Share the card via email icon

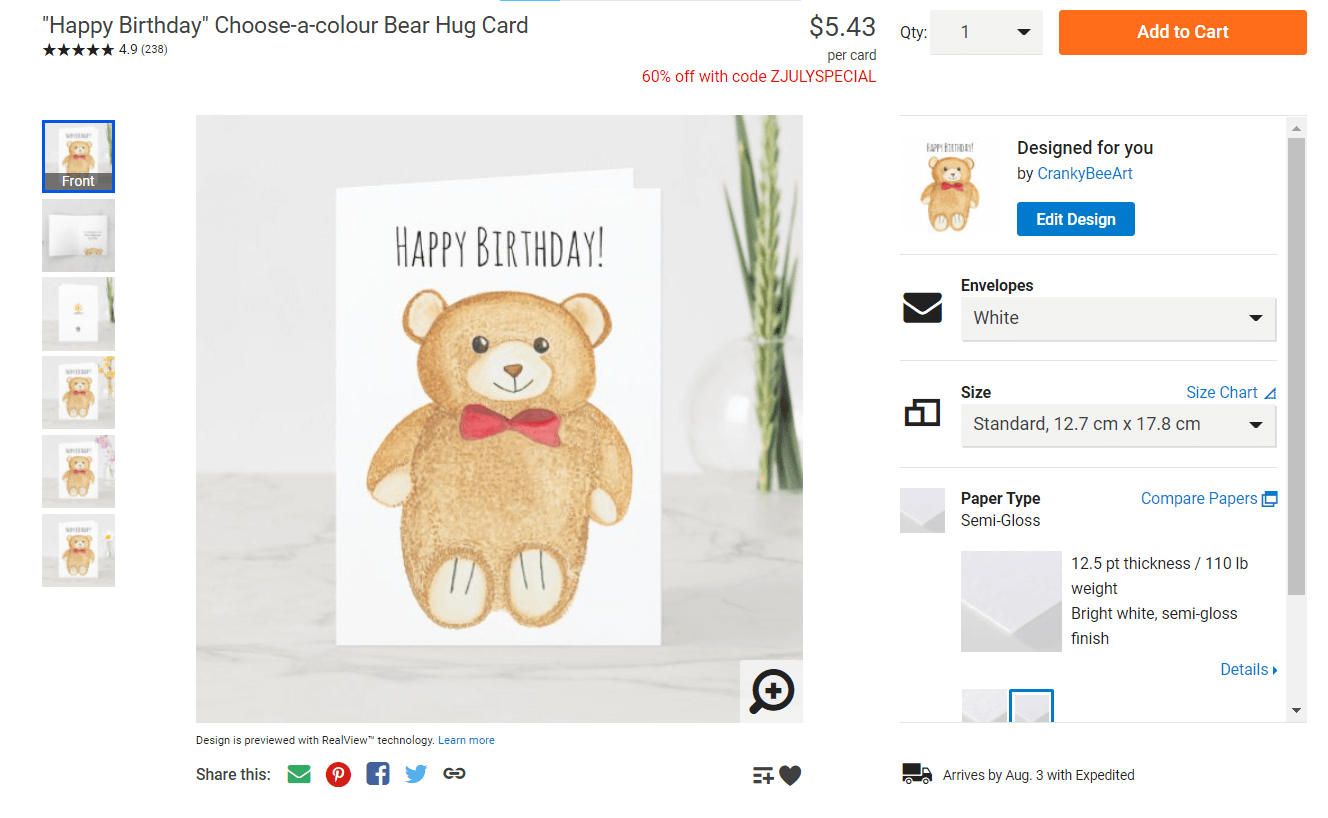pos(299,774)
